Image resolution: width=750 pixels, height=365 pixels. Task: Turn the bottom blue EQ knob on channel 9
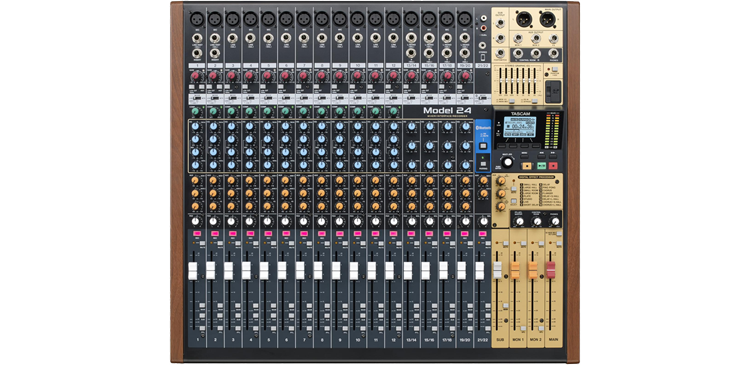pyautogui.click(x=339, y=165)
